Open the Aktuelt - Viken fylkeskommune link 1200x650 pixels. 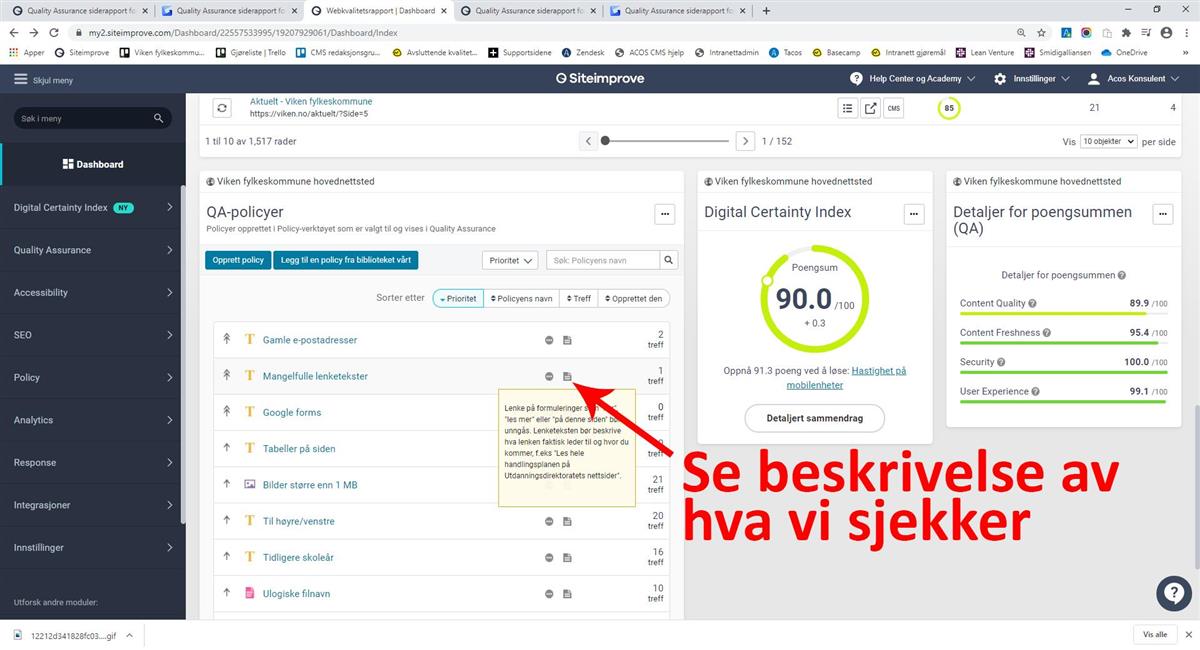311,101
